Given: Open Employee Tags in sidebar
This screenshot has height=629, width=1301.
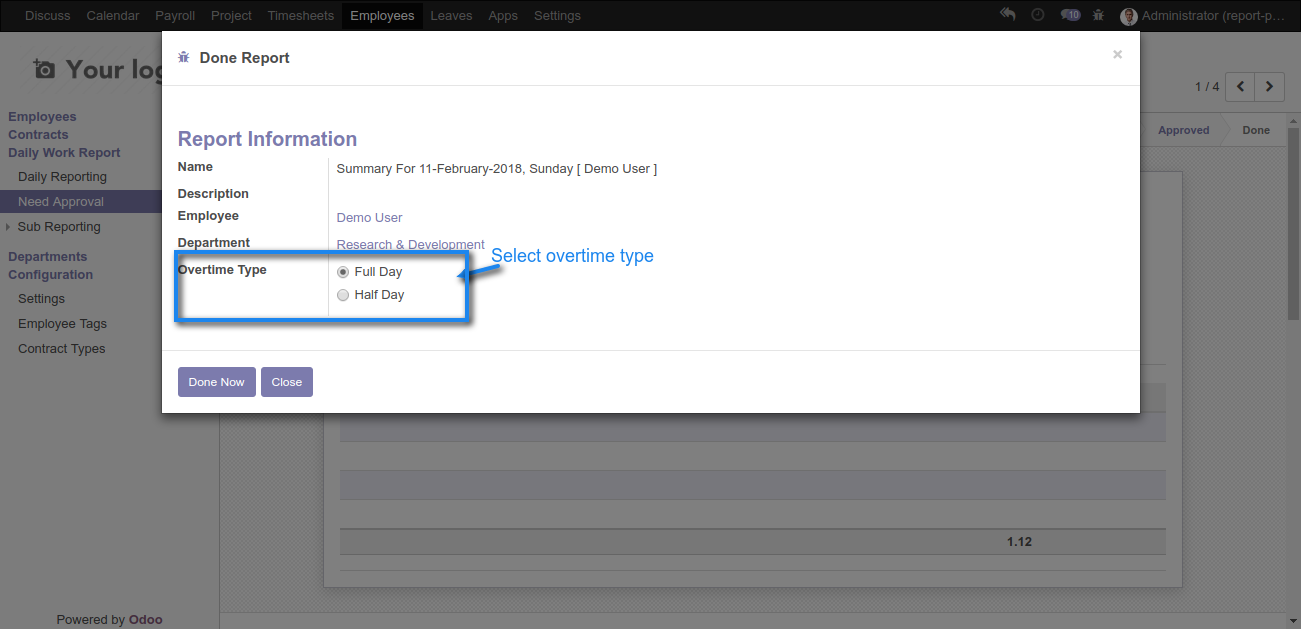Looking at the screenshot, I should (x=62, y=324).
